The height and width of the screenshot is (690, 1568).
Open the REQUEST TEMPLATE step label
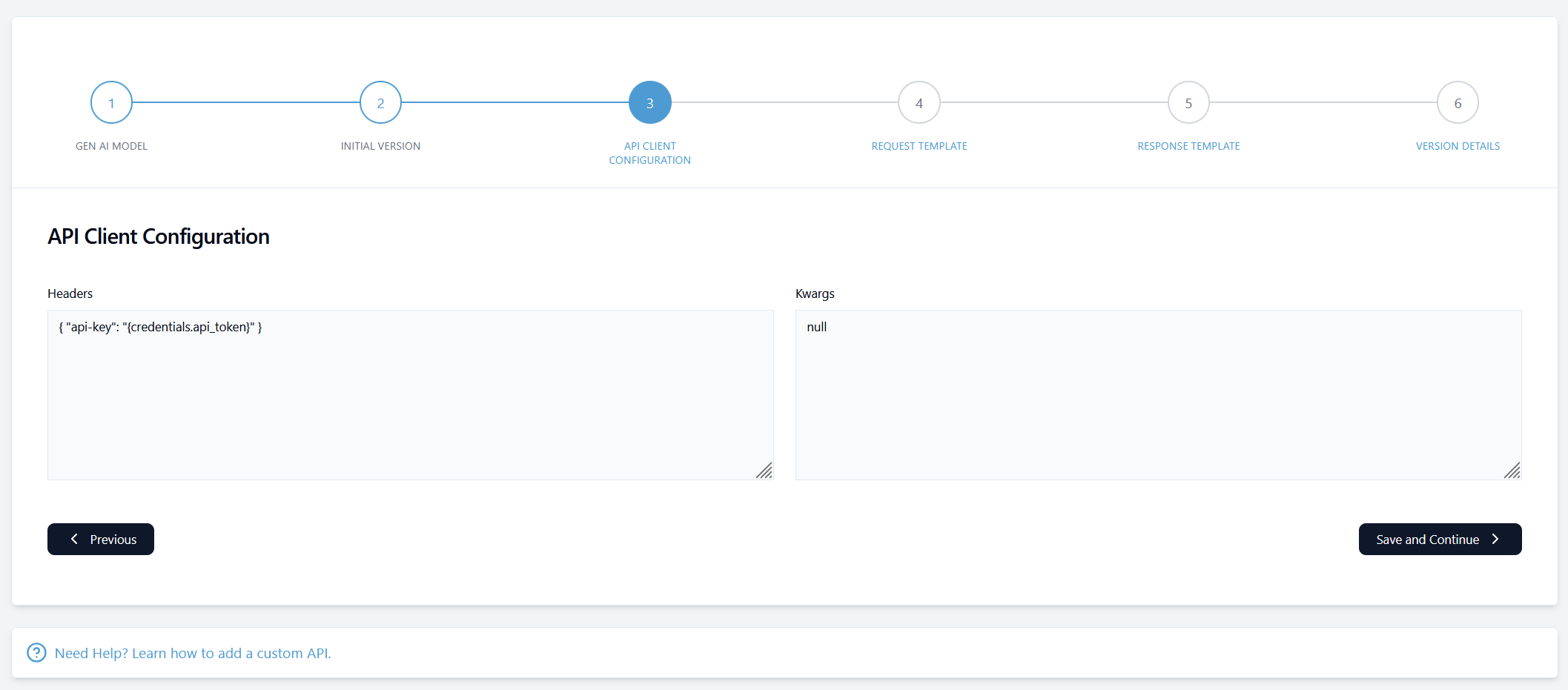tap(919, 145)
